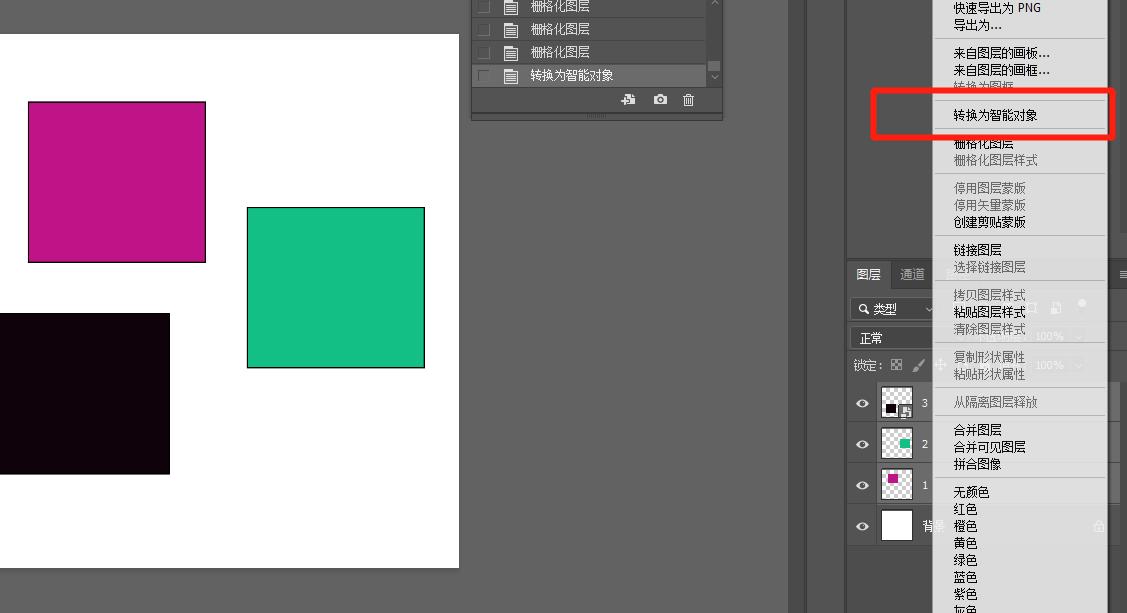This screenshot has width=1127, height=613.
Task: Open the 正常 blend mode dropdown
Action: [890, 338]
